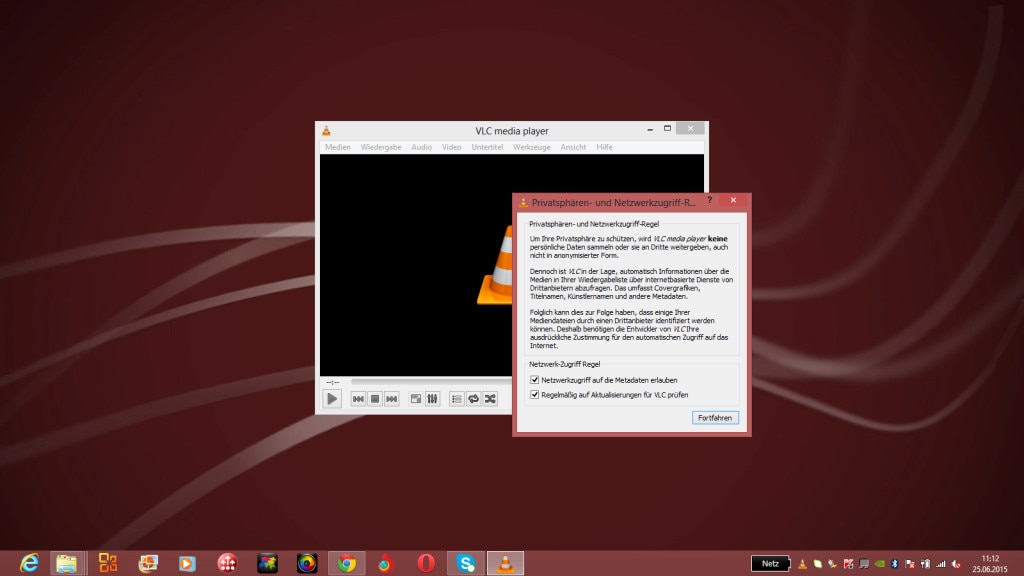Image resolution: width=1024 pixels, height=576 pixels.
Task: Open Google Chrome from taskbar
Action: coord(347,563)
